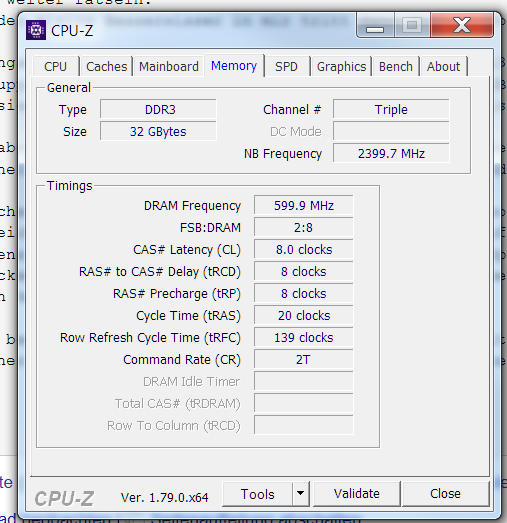The image size is (507, 523).
Task: Click the Row Refresh Cycle Time (tRFC) label
Action: pos(150,338)
